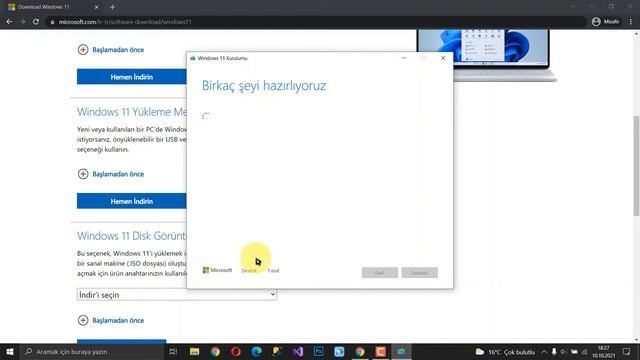Open the first Chrome icon next to File Explorer

[215, 351]
